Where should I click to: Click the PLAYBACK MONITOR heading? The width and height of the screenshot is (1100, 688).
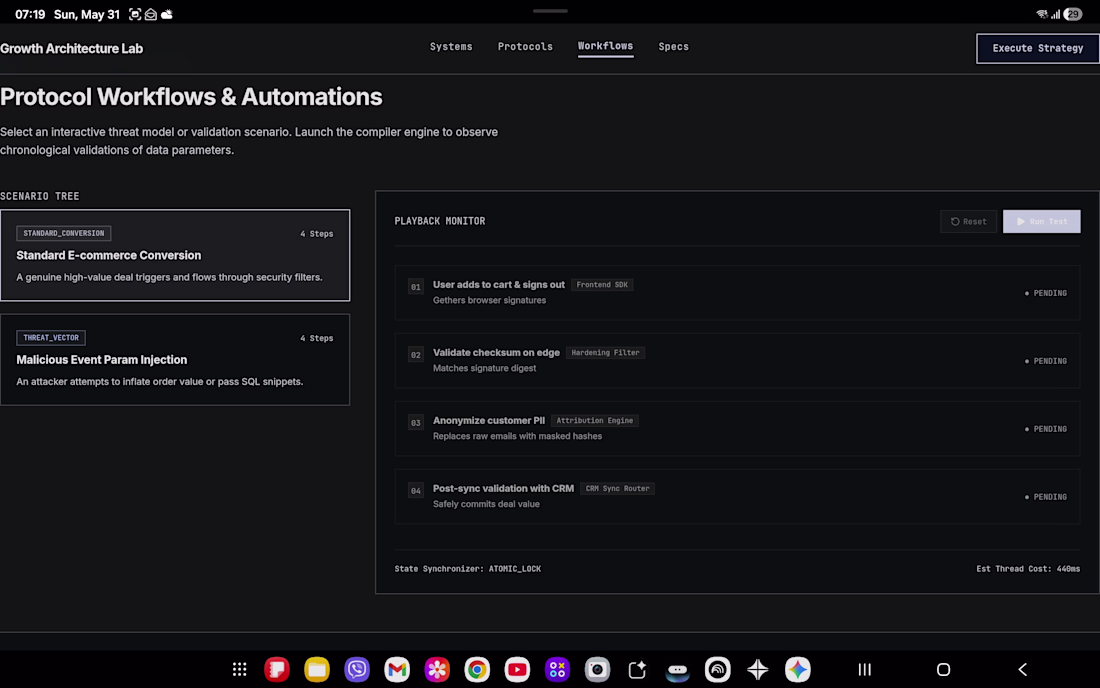click(x=440, y=221)
